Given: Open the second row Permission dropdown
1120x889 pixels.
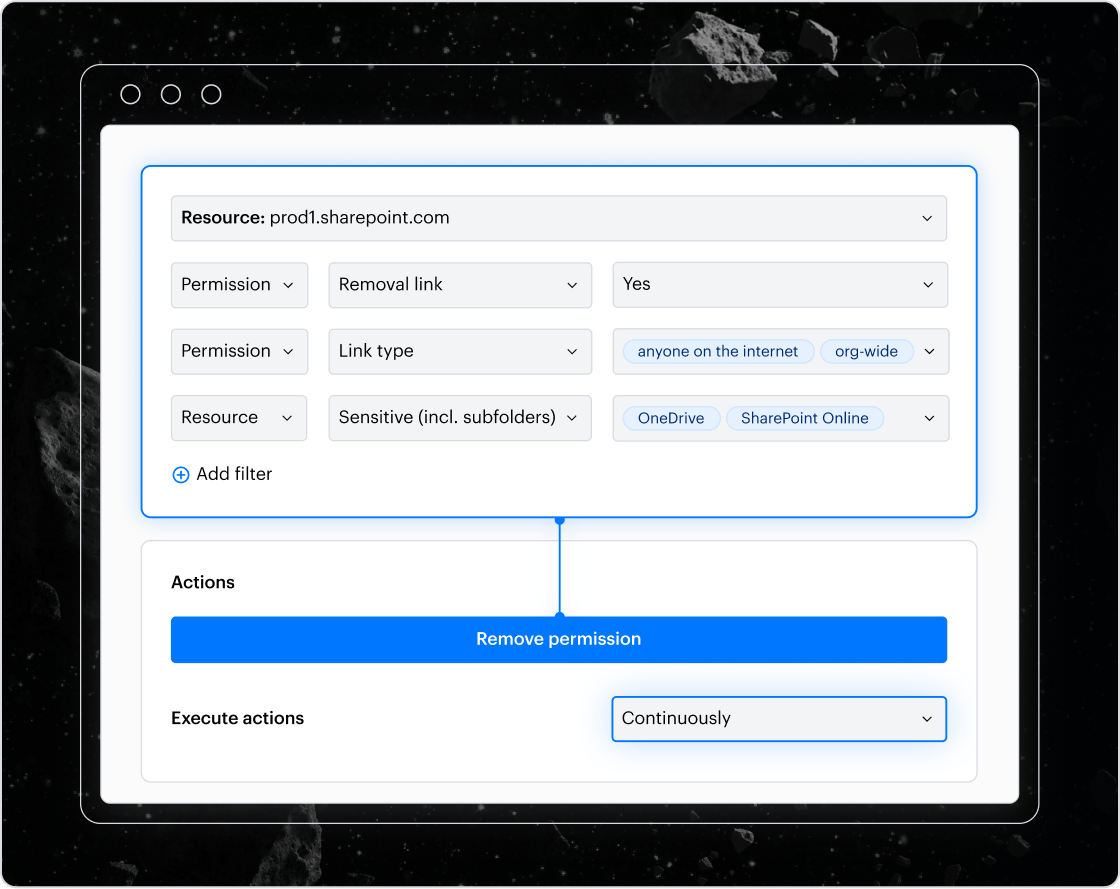Looking at the screenshot, I should tap(238, 351).
